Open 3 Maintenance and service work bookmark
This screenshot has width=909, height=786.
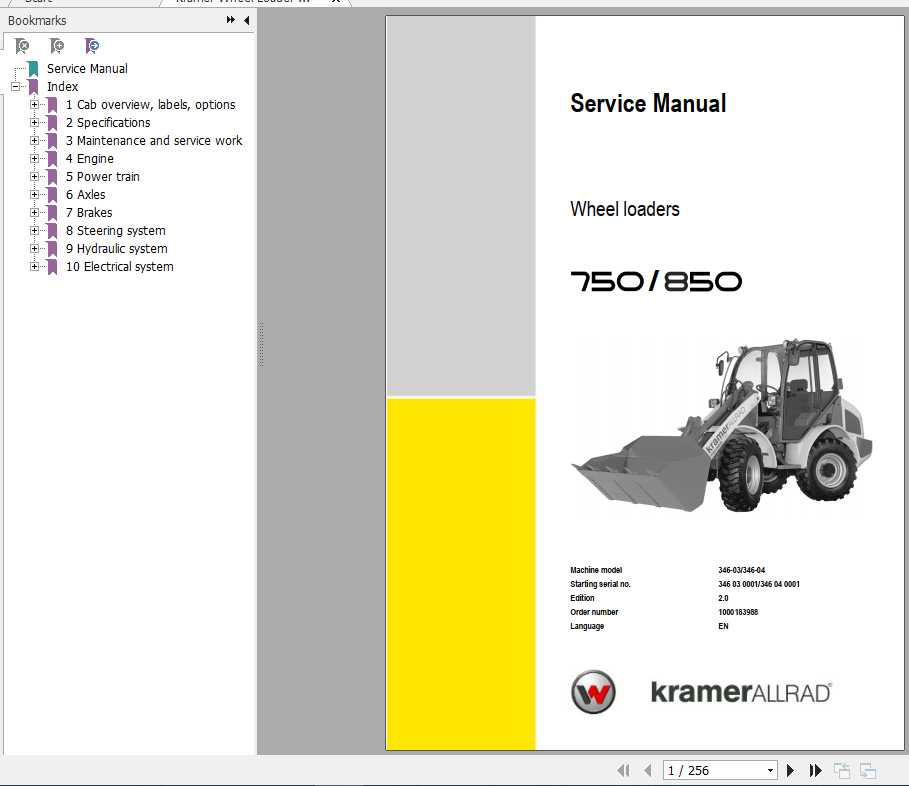pyautogui.click(x=154, y=141)
